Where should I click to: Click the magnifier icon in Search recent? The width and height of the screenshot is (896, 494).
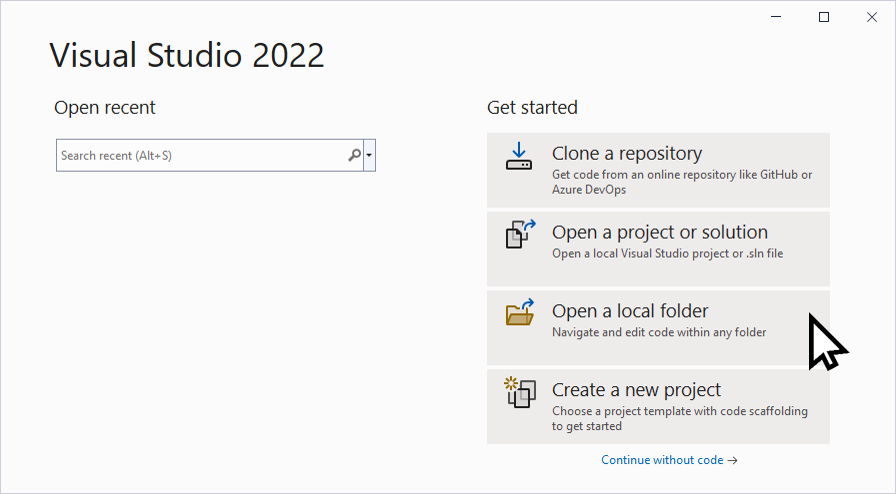354,155
